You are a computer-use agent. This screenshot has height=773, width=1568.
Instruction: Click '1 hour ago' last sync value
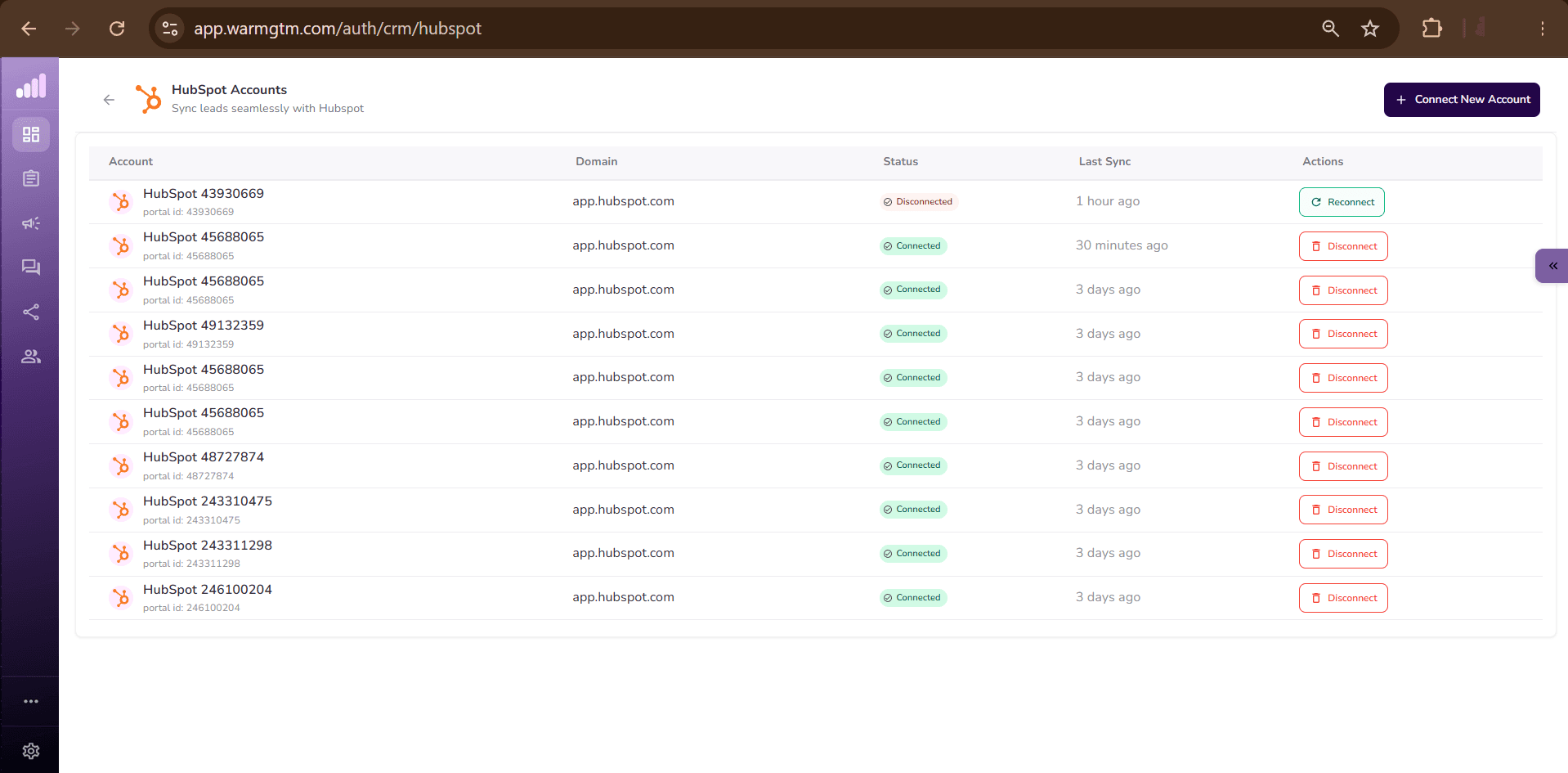tap(1108, 201)
